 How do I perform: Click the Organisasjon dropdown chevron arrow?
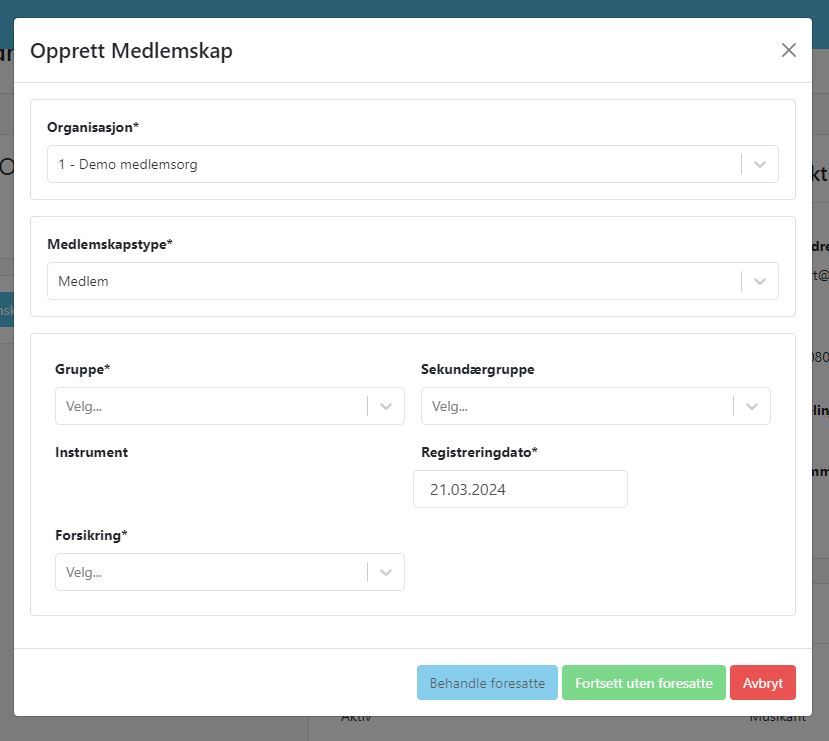(x=760, y=165)
